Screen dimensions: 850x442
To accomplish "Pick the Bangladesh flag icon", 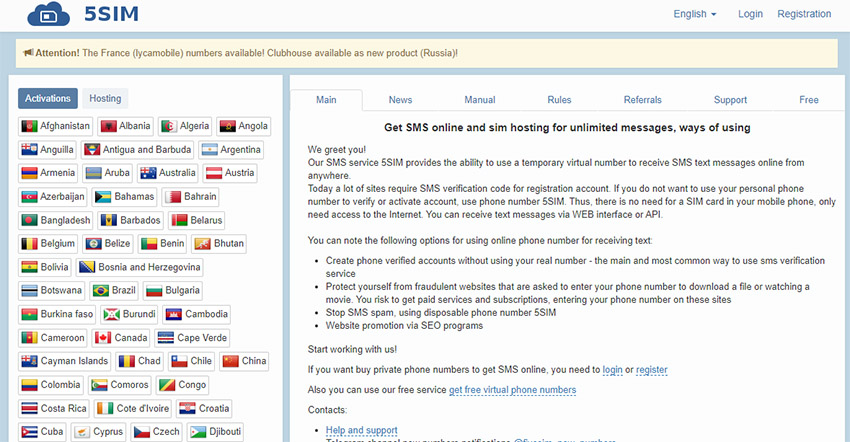I will (29, 220).
